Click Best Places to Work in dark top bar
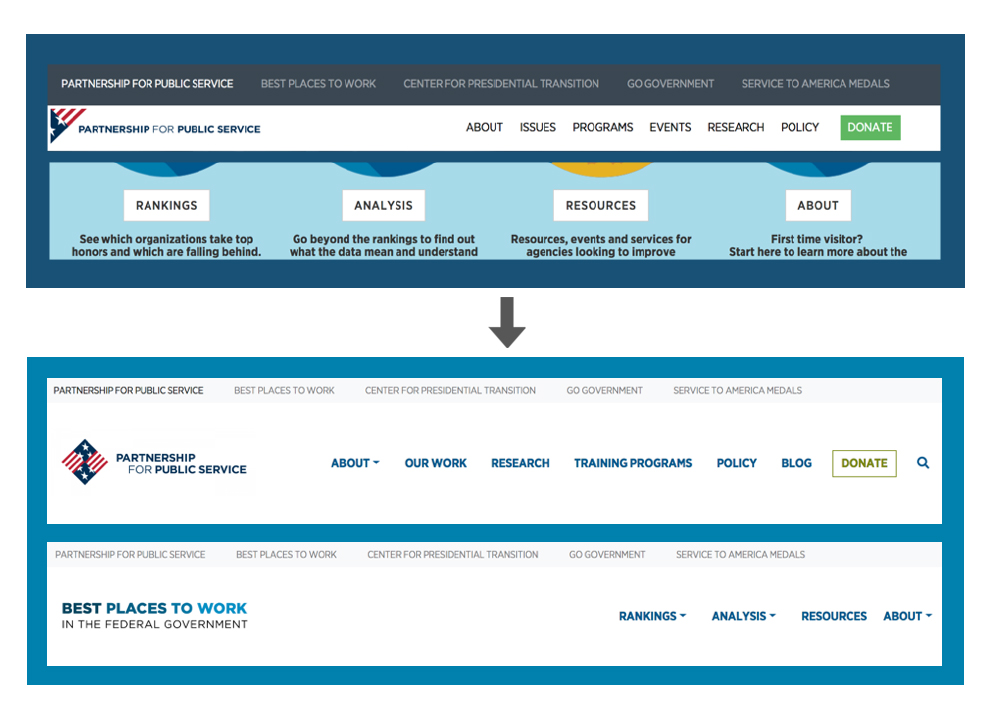This screenshot has width=989, height=708. (319, 84)
